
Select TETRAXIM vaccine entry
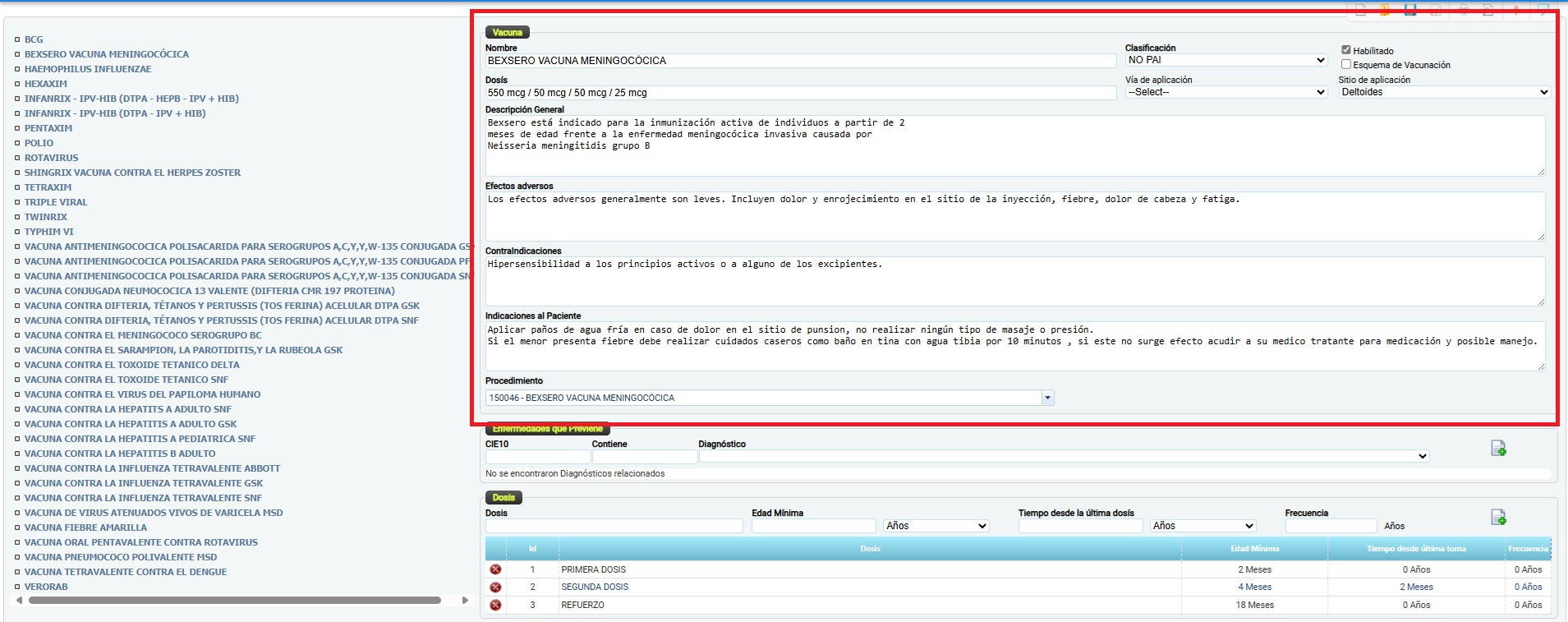48,187
